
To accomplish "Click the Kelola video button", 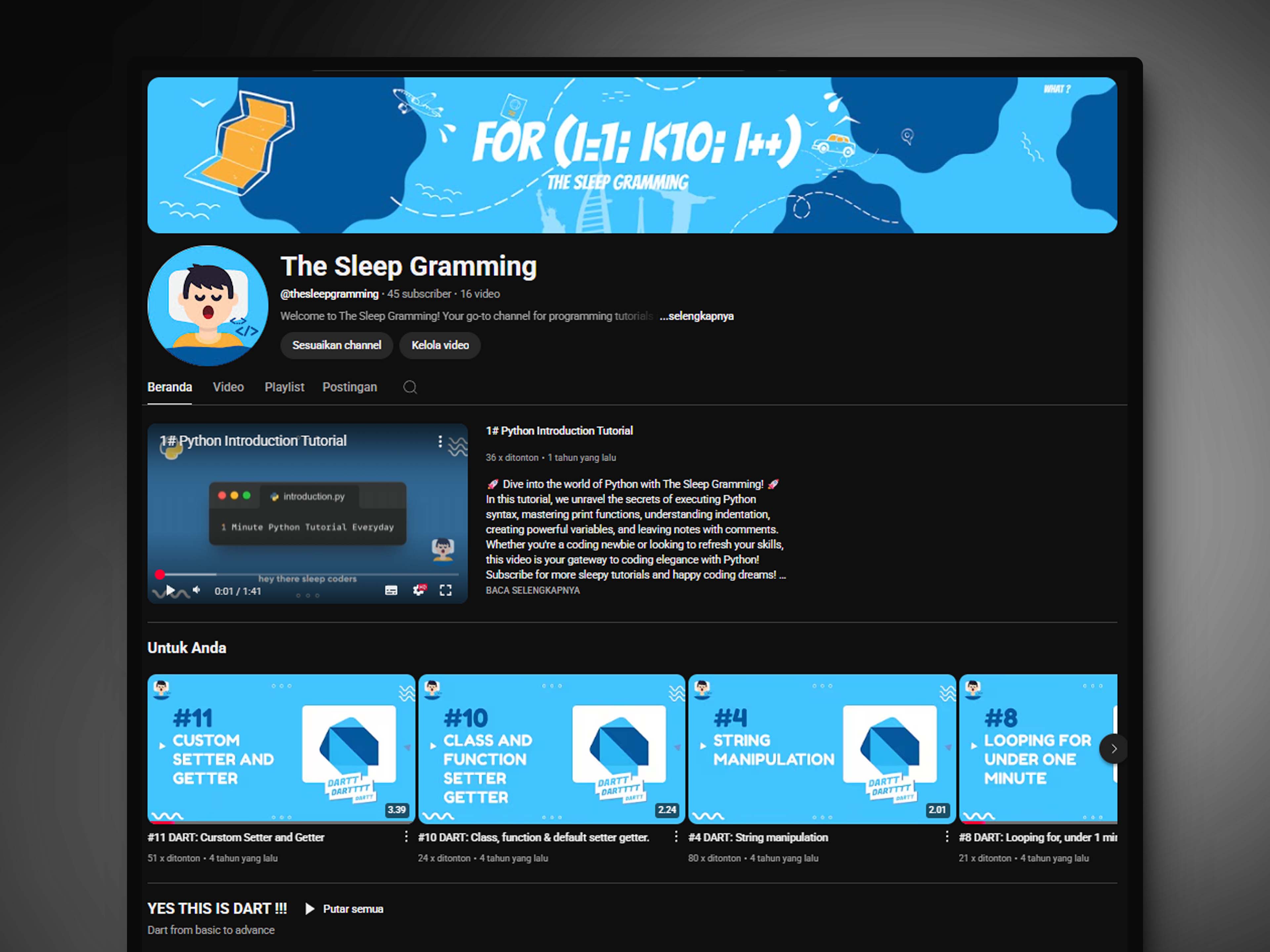I will 440,345.
